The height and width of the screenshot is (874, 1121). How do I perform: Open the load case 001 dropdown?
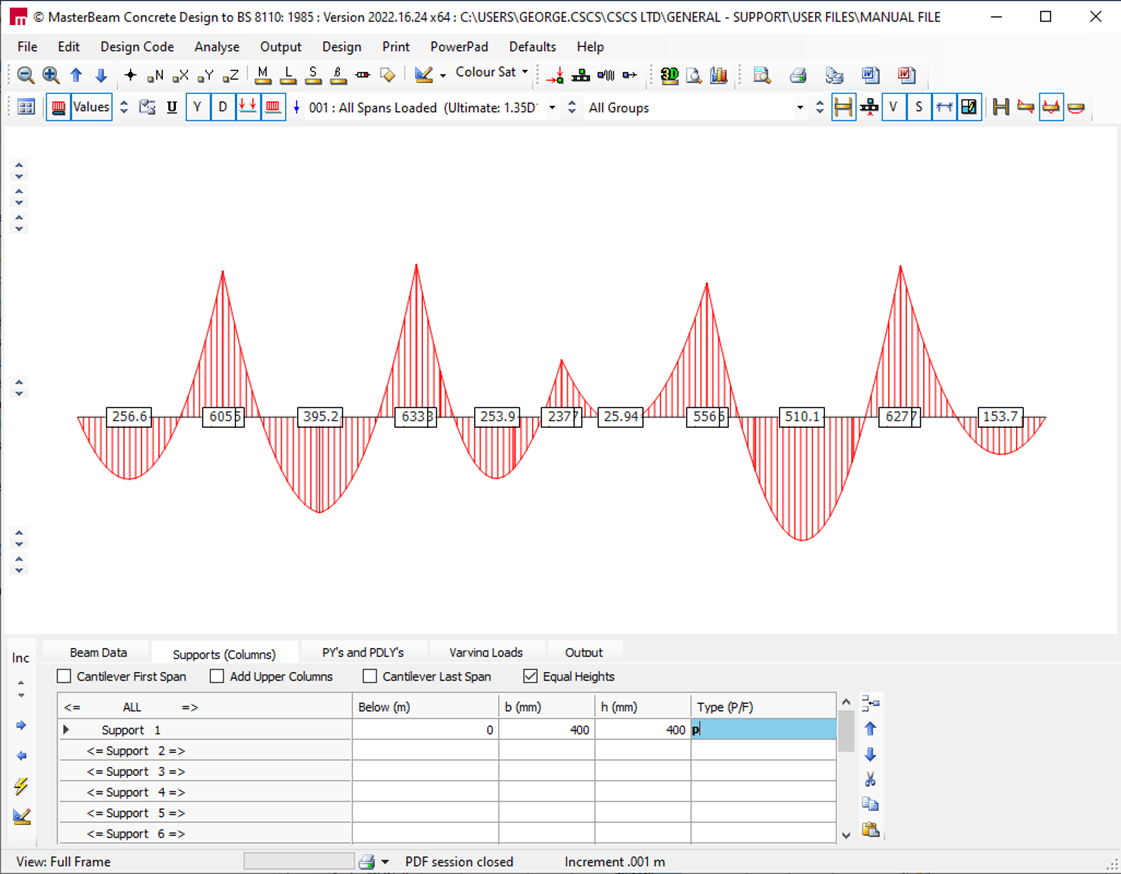point(552,108)
